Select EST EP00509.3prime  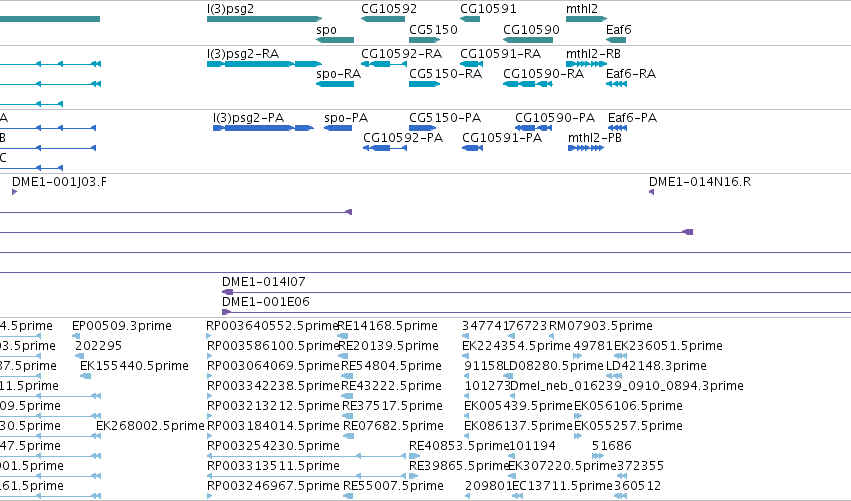click(x=122, y=326)
